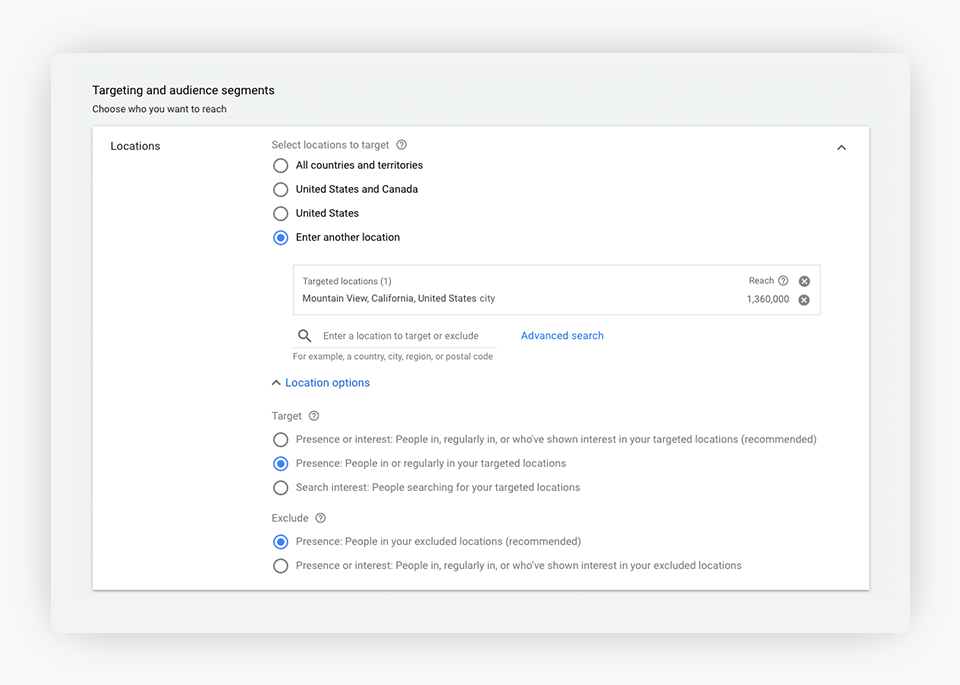The image size is (960, 685).
Task: Choose Search interest target option
Action: coord(281,488)
